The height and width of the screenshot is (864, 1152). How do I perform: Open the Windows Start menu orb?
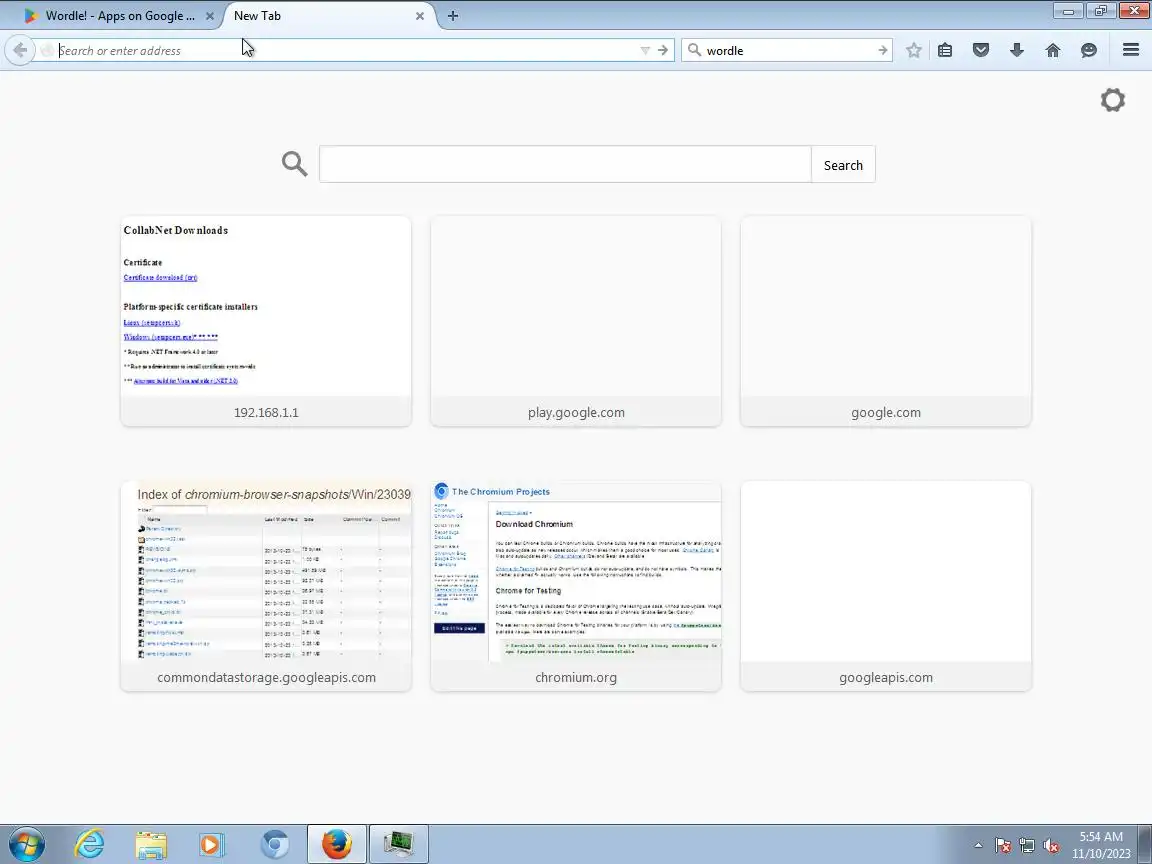26,844
